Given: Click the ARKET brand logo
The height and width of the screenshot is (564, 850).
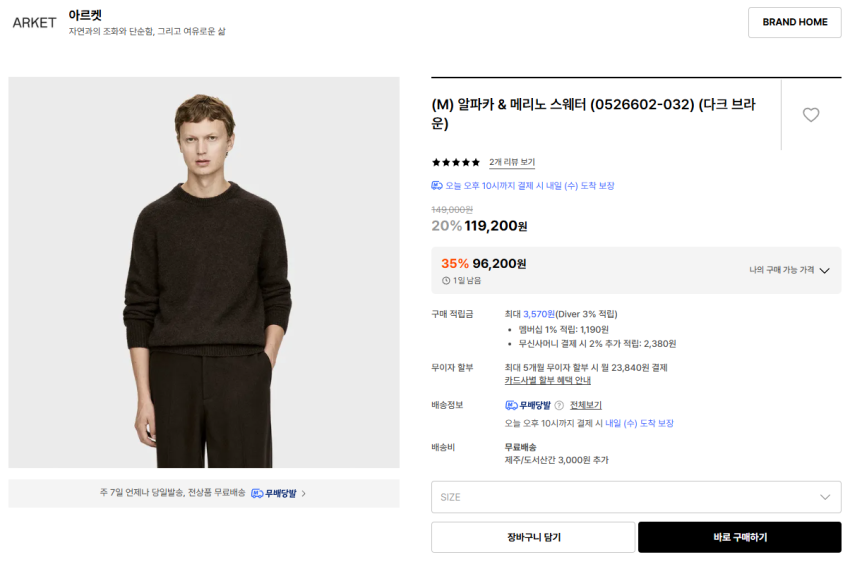Looking at the screenshot, I should coord(34,23).
